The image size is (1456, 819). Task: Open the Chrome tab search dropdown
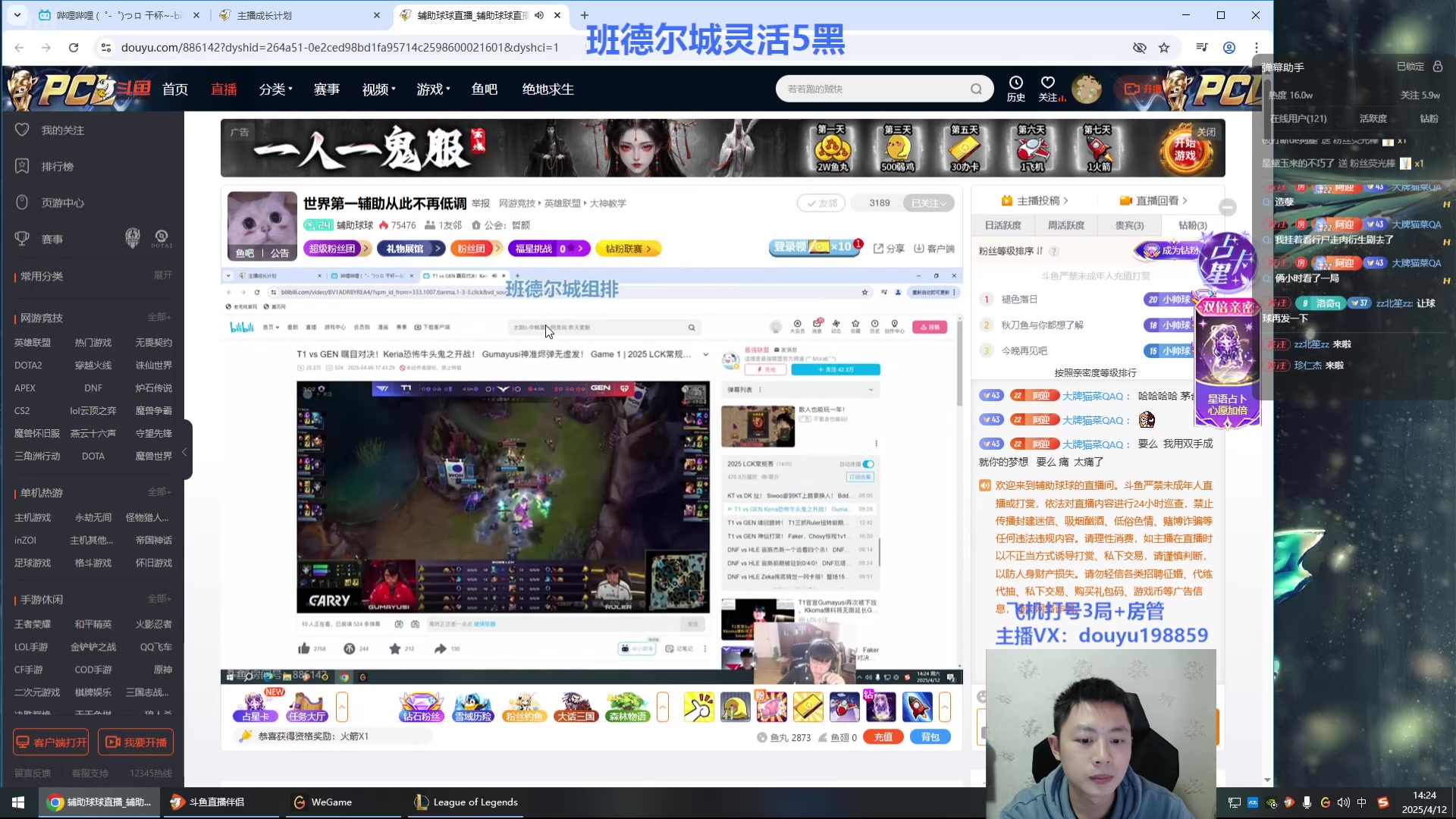point(17,15)
